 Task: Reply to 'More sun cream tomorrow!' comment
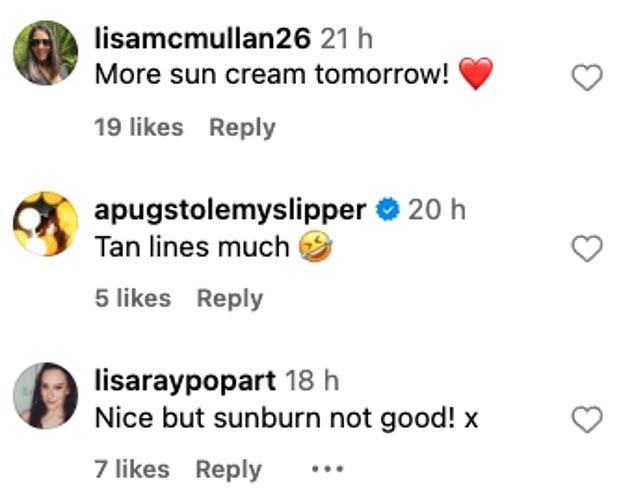(242, 128)
